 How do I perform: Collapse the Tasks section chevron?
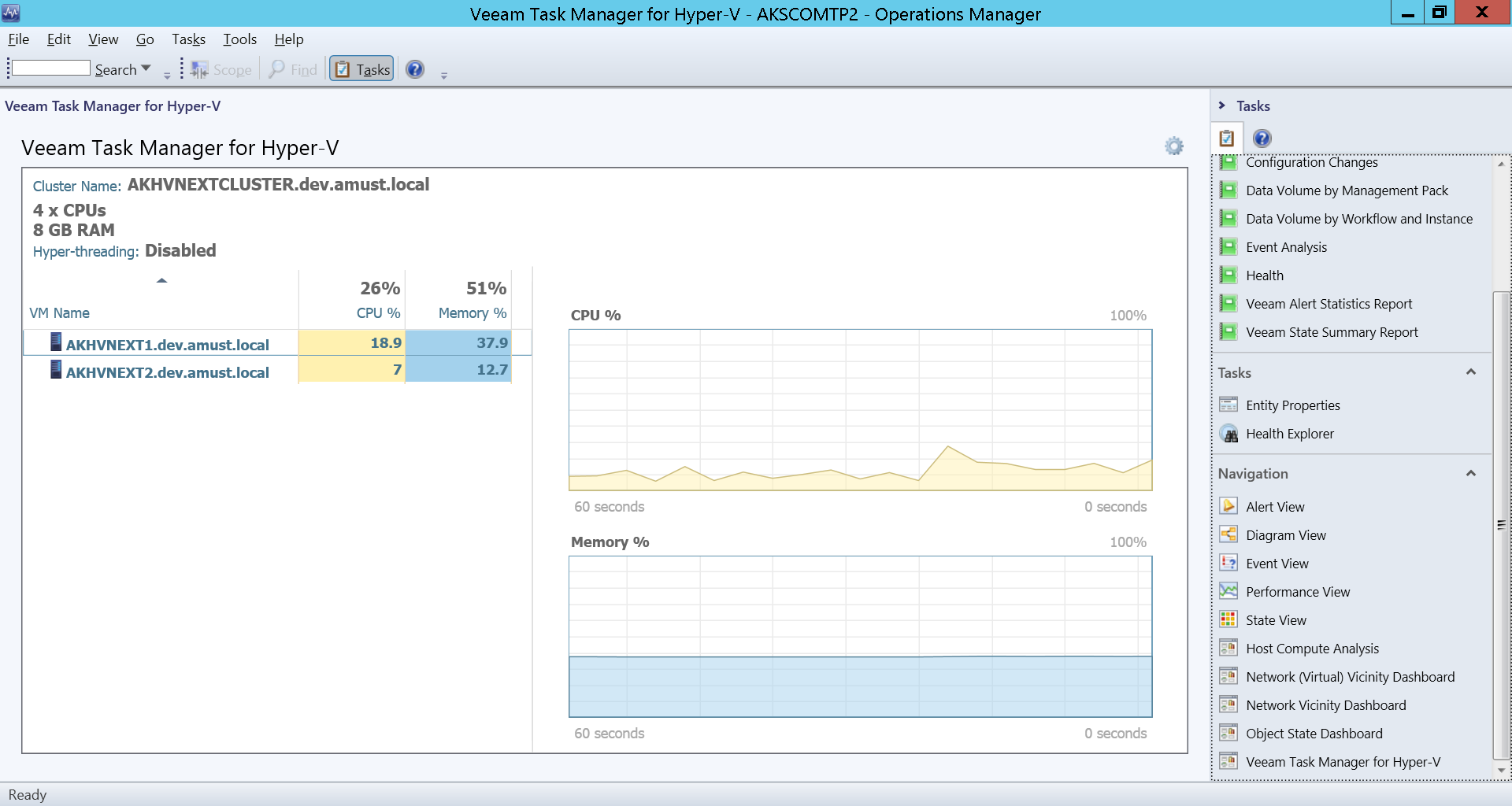click(x=1470, y=372)
